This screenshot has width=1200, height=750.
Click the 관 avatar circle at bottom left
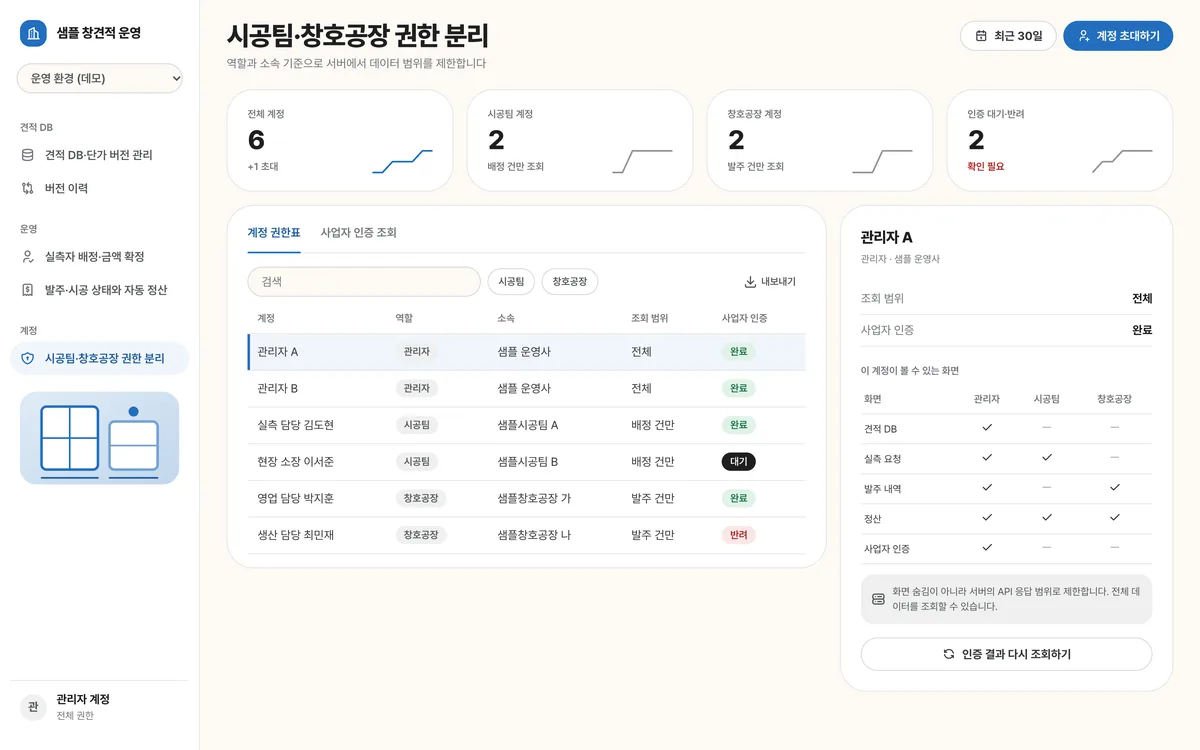pos(33,707)
